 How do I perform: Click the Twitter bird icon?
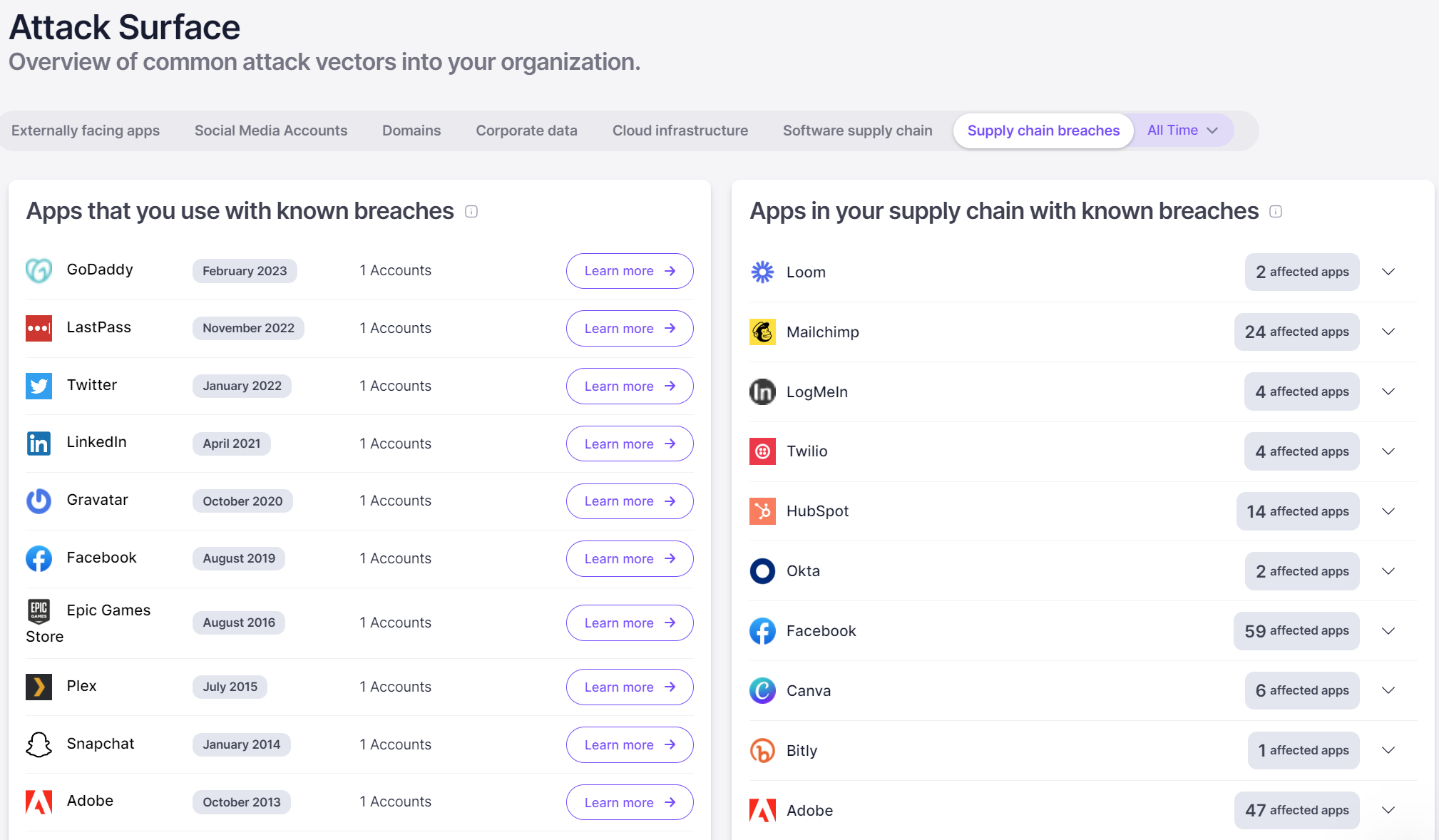pos(39,386)
